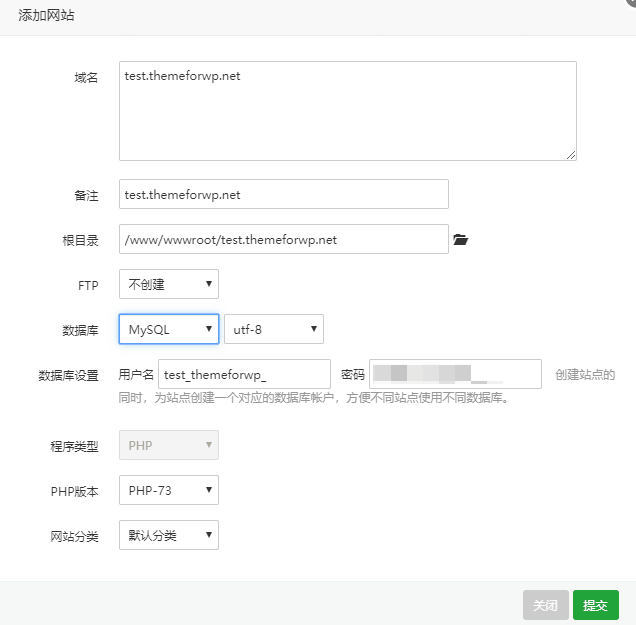Open the PHP-73 version dropdown
The height and width of the screenshot is (625, 636).
[168, 490]
